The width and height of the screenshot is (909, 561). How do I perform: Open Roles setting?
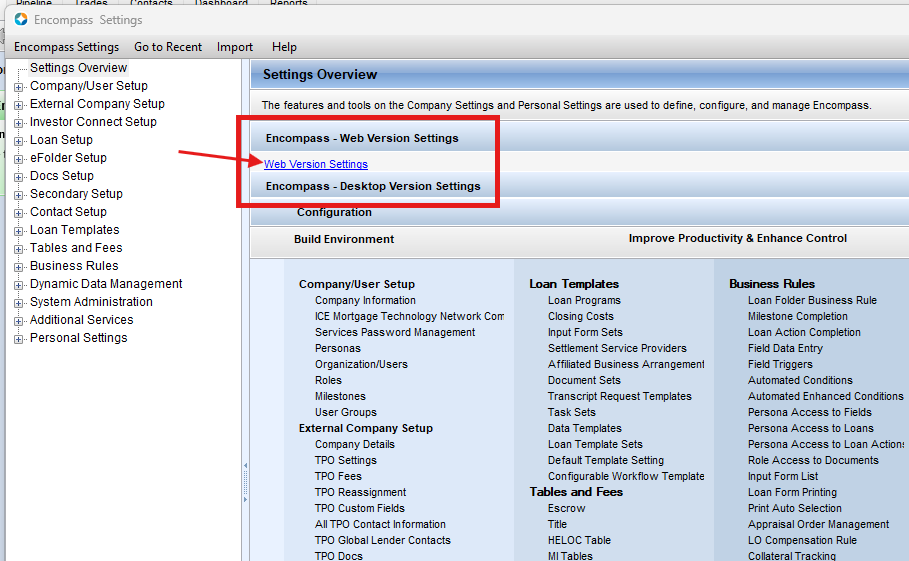328,380
